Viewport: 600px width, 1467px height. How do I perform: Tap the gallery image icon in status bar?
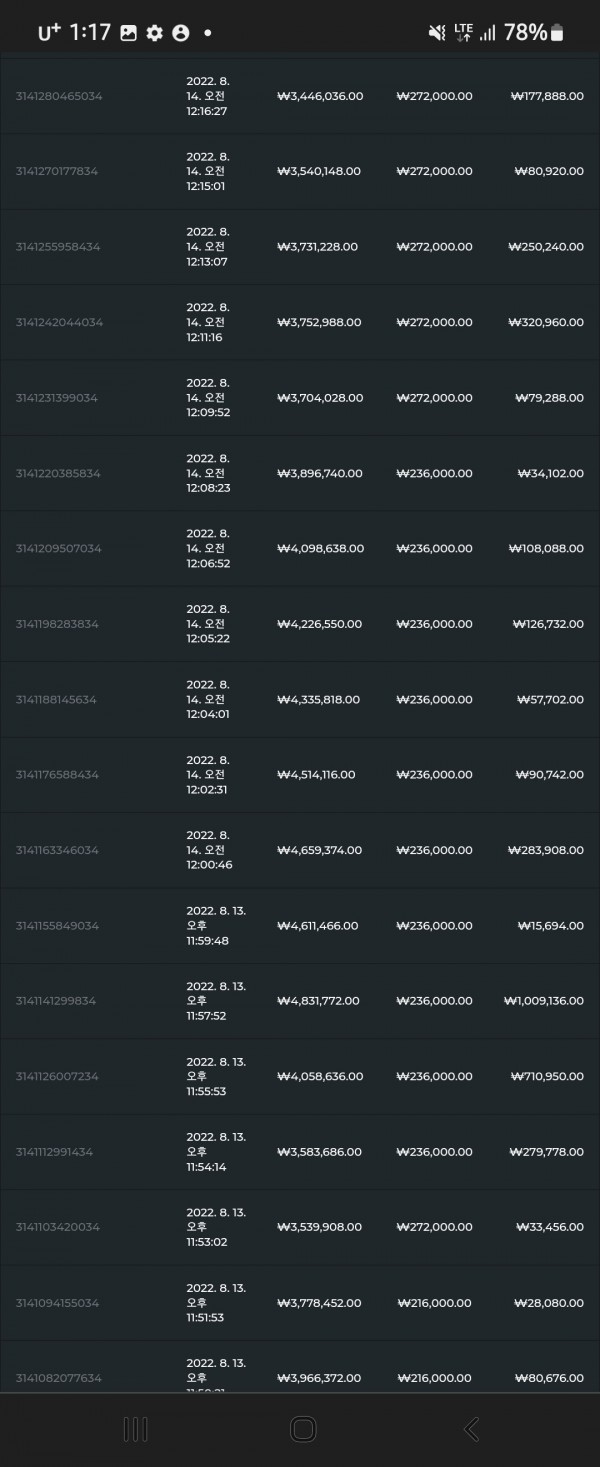pos(128,33)
